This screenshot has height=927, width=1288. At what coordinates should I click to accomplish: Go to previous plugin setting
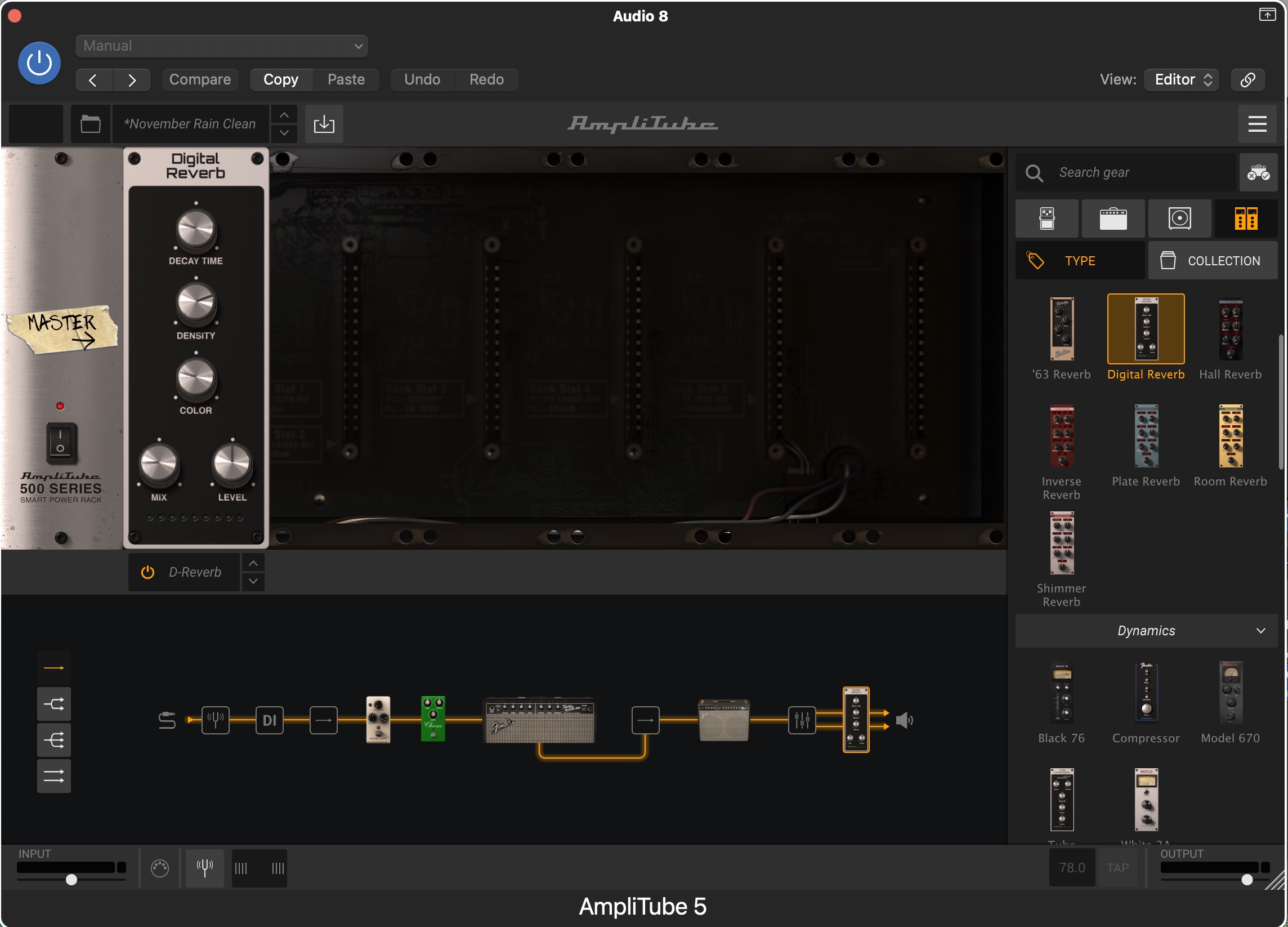tap(93, 80)
